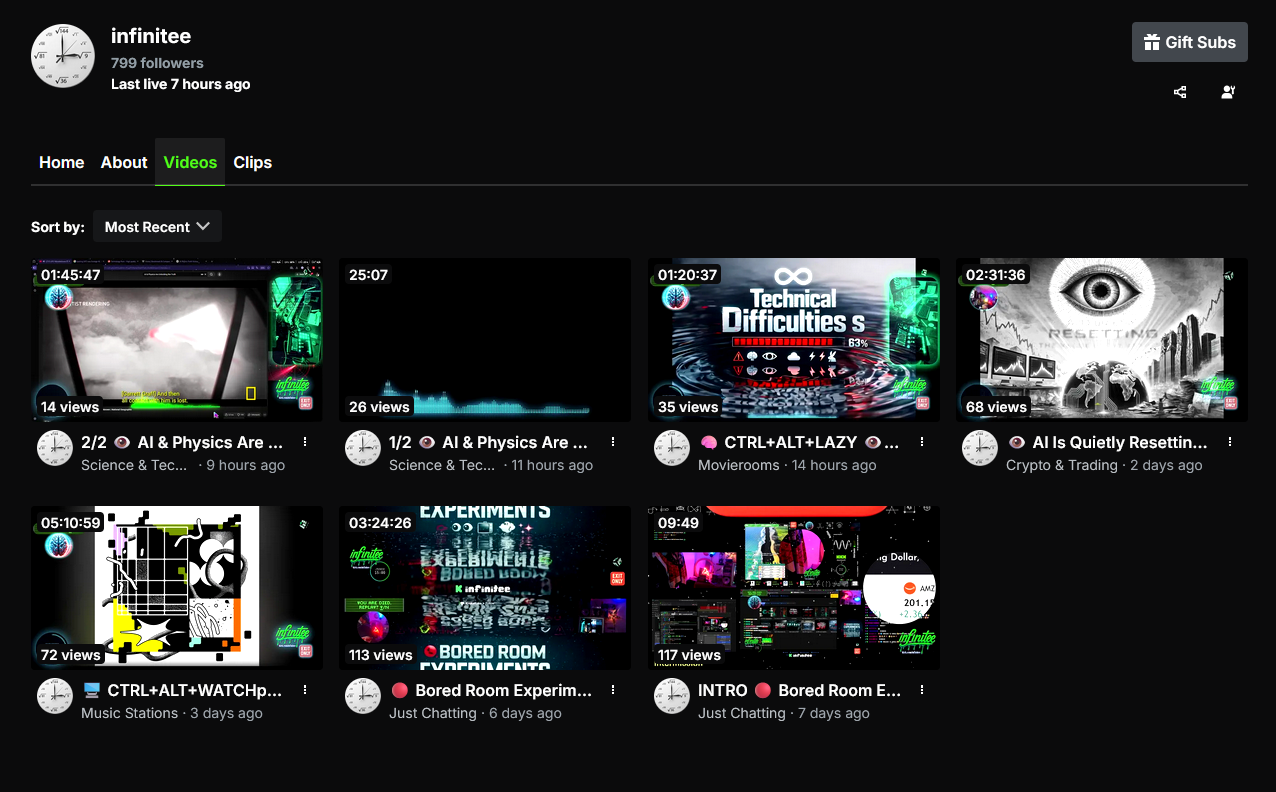Viewport: 1276px width, 792px height.
Task: Click the follow user icon
Action: 1228,92
